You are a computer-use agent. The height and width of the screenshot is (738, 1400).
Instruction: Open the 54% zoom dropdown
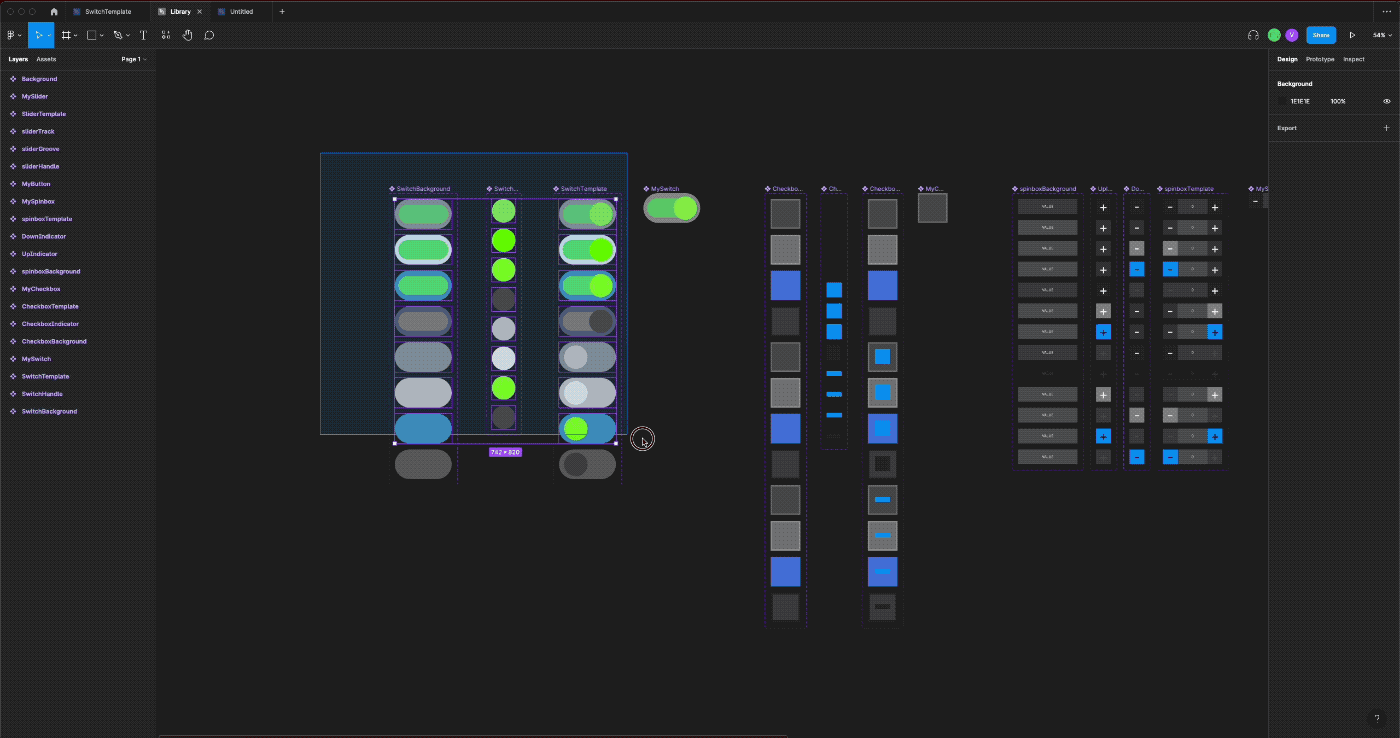[1381, 35]
